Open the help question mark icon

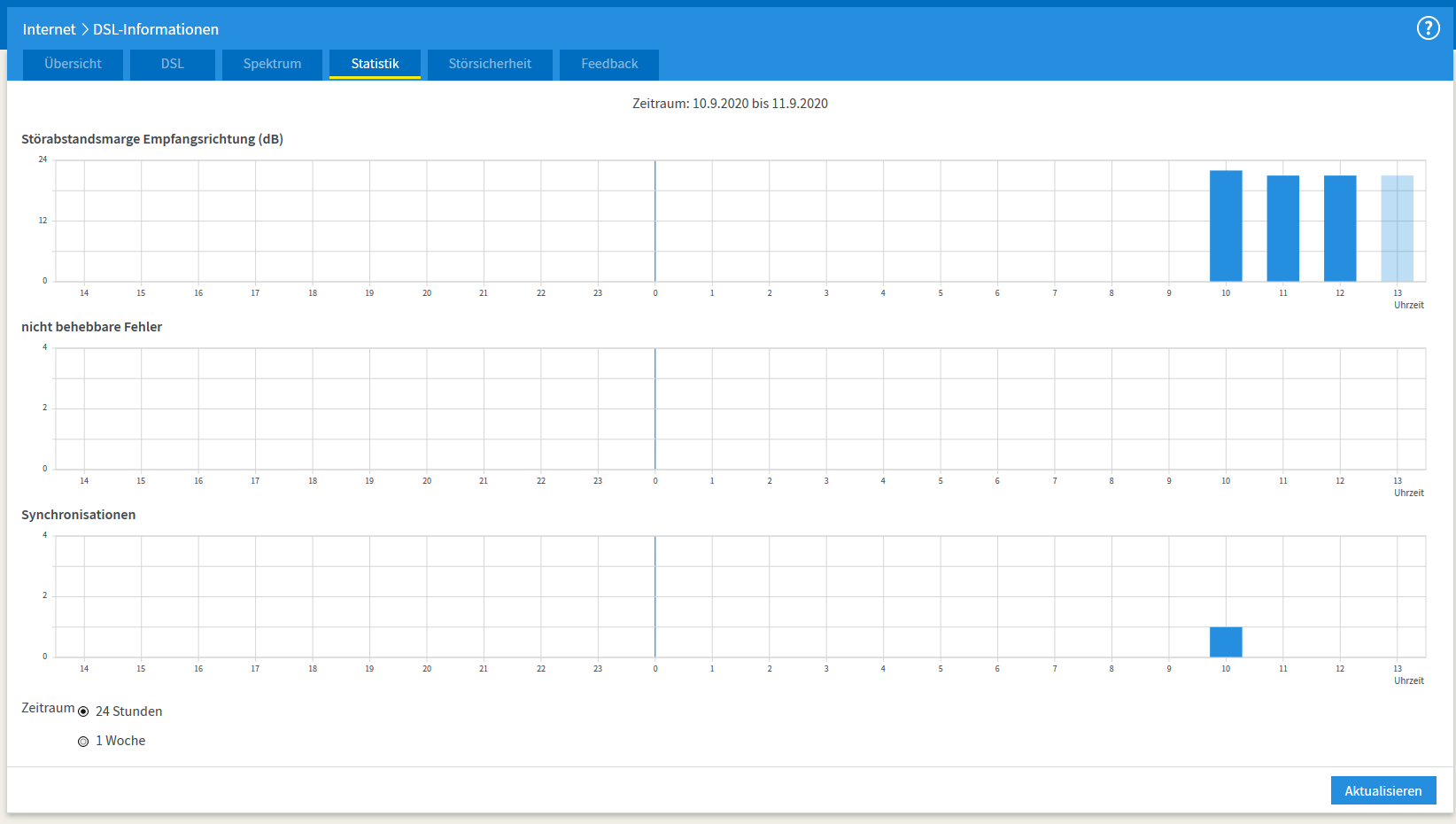[x=1428, y=28]
